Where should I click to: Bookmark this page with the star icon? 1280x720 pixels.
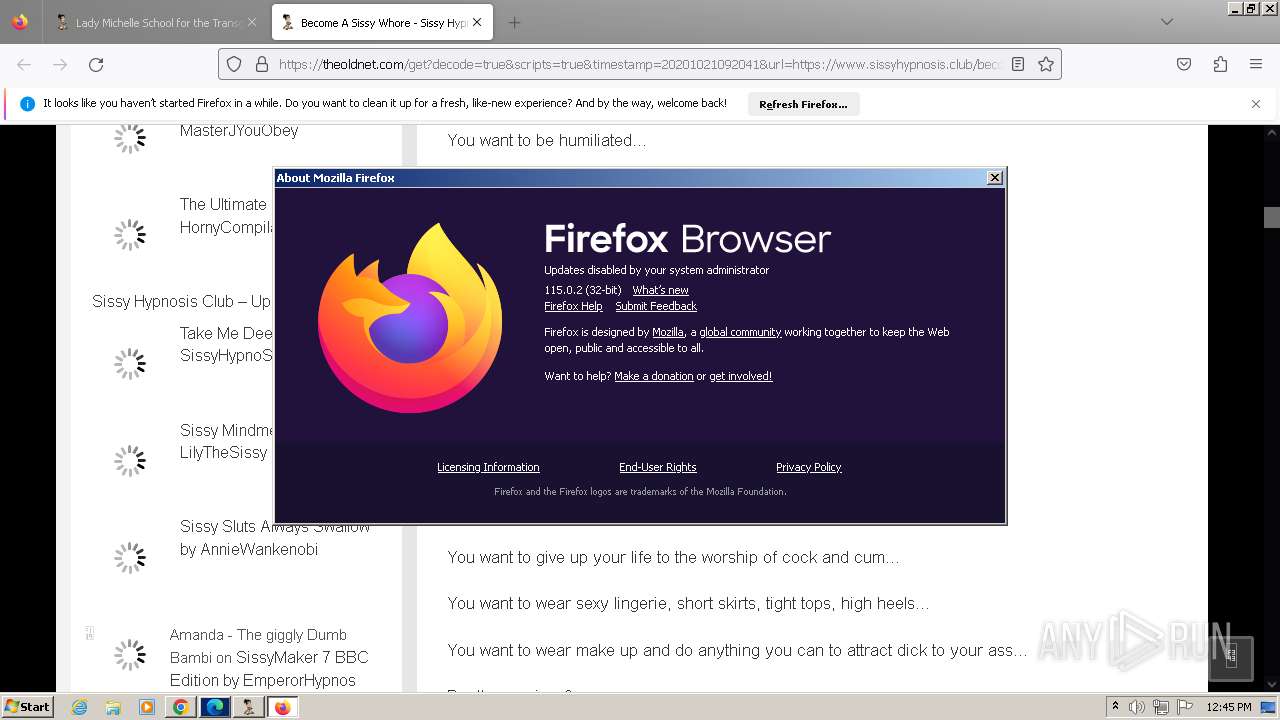(x=1046, y=64)
